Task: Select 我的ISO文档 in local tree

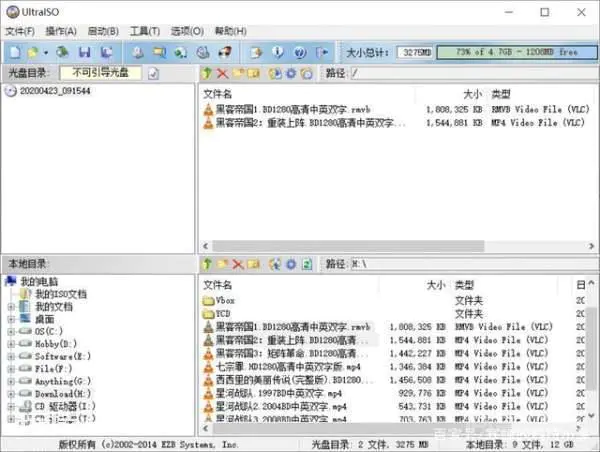Action: tap(61, 294)
